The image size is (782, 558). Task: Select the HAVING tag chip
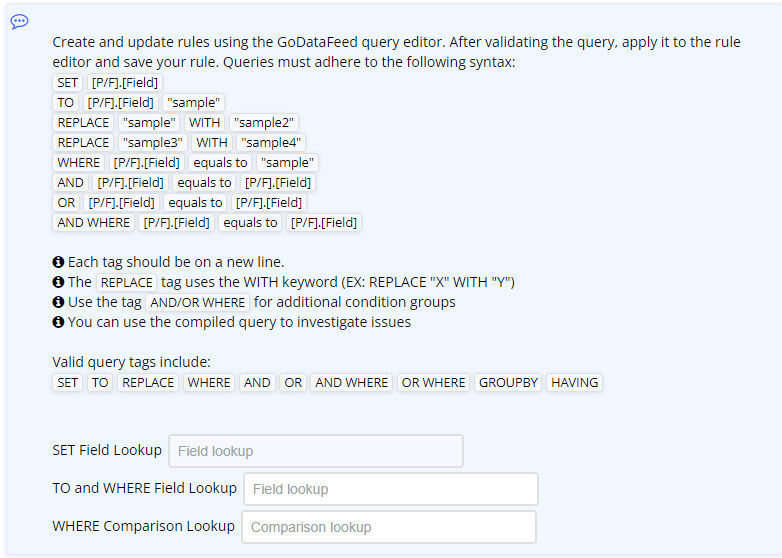pos(574,382)
